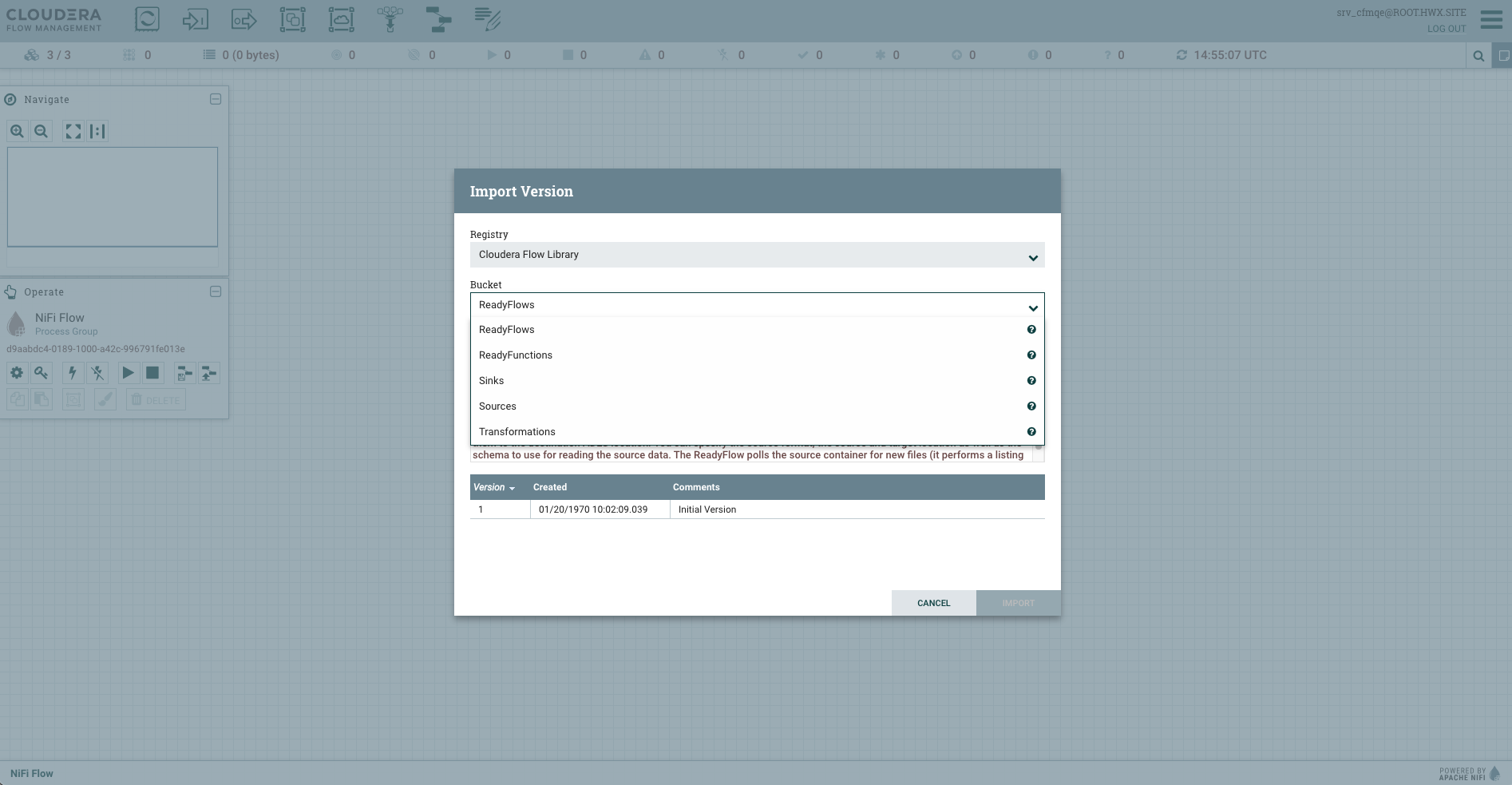Click the Processor icon in top toolbar
Image resolution: width=1512 pixels, height=785 pixels.
tap(147, 19)
